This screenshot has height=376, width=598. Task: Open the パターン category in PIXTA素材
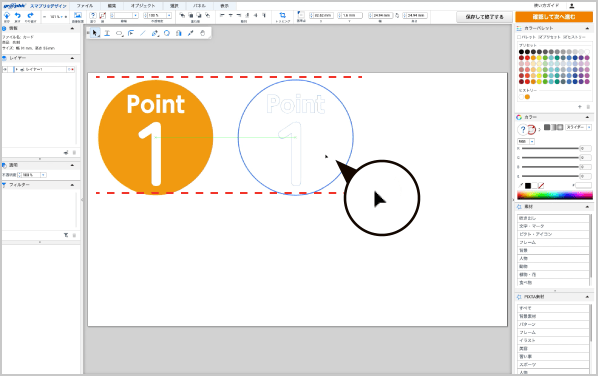click(x=553, y=324)
